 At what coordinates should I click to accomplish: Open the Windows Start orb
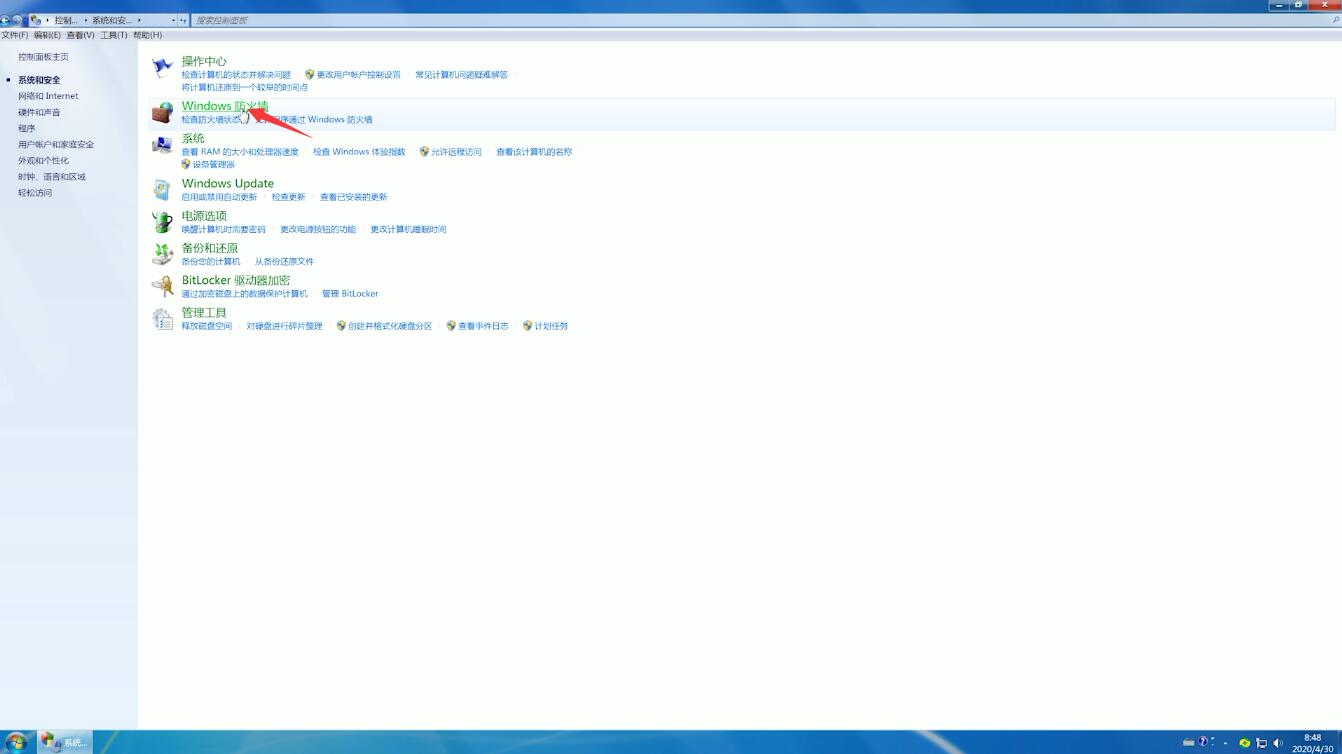click(16, 742)
